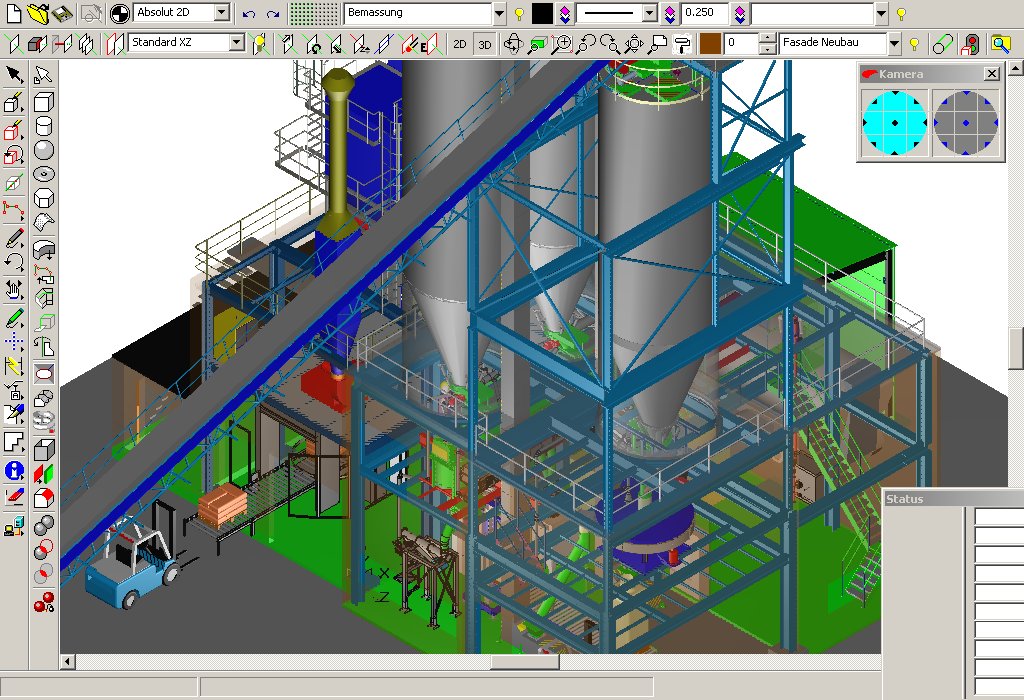Click the New document icon

(x=13, y=13)
